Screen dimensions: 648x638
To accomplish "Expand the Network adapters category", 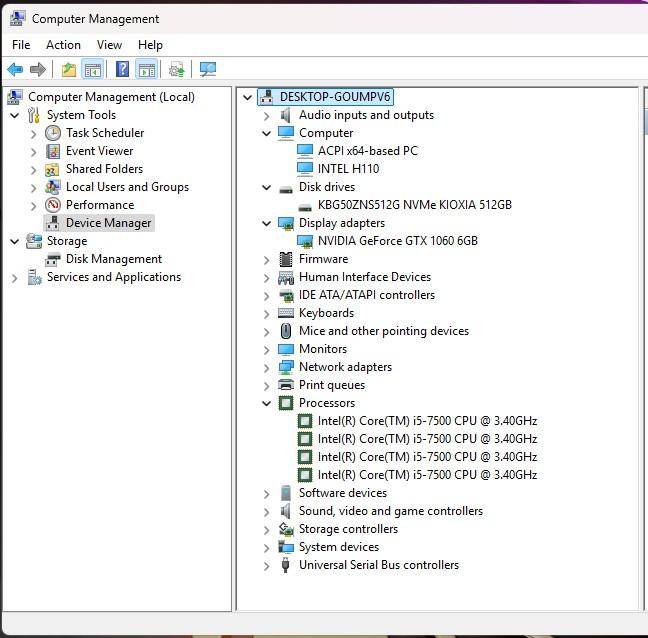I will tap(267, 368).
